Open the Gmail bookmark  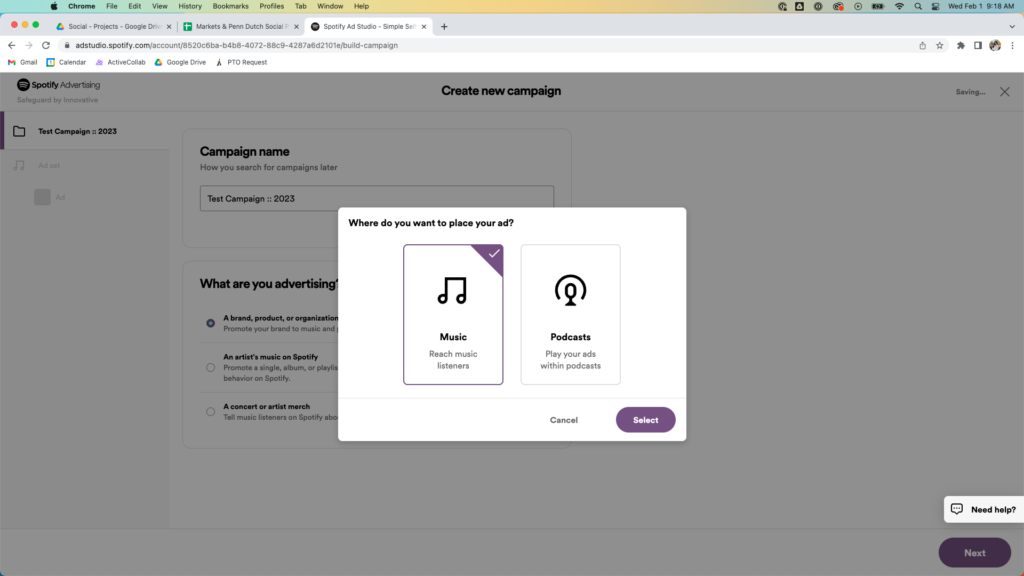22,62
